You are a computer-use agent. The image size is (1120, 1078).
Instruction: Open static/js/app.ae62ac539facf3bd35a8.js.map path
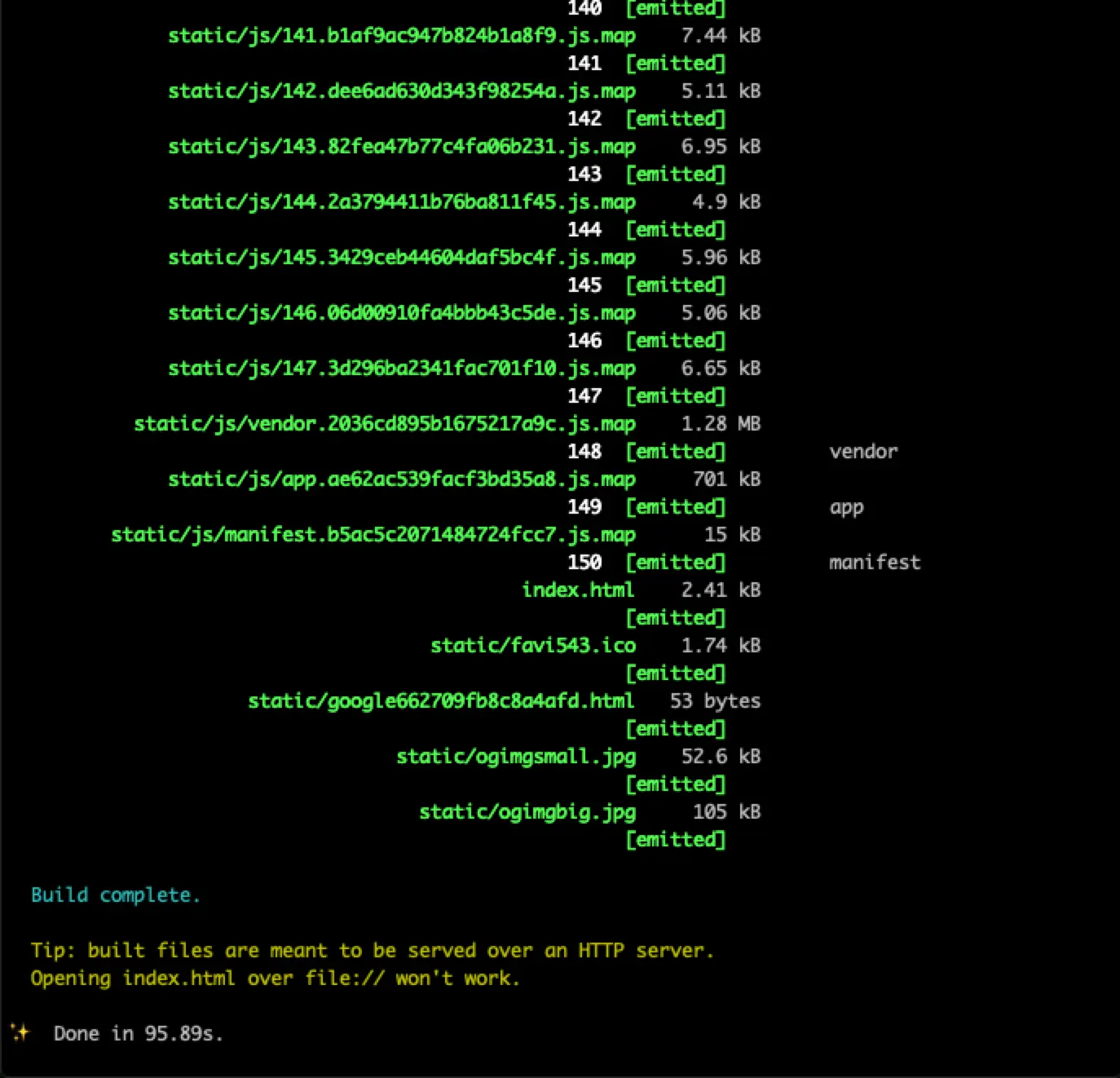401,479
